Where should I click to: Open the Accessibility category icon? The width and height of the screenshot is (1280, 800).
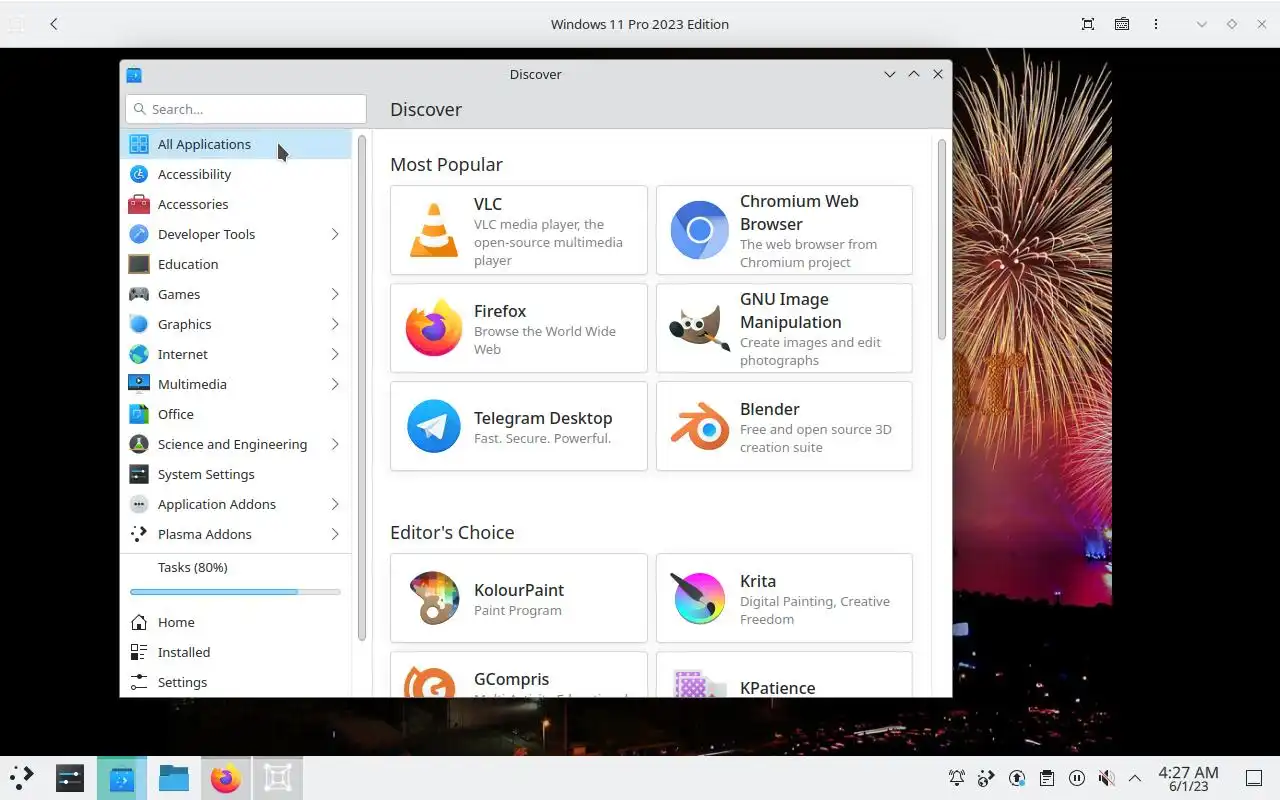coord(139,174)
